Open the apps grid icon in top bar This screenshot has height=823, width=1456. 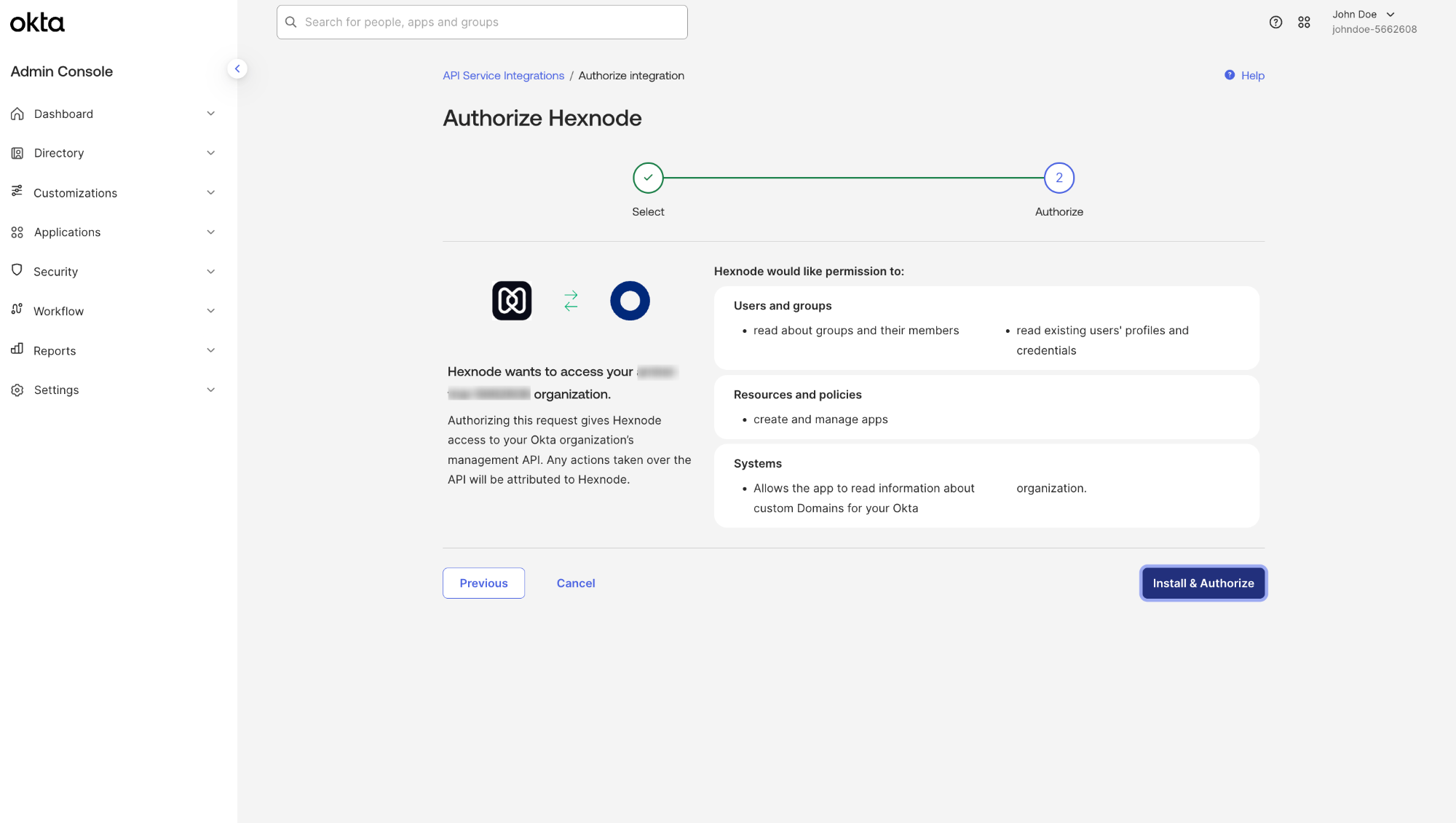pyautogui.click(x=1304, y=22)
